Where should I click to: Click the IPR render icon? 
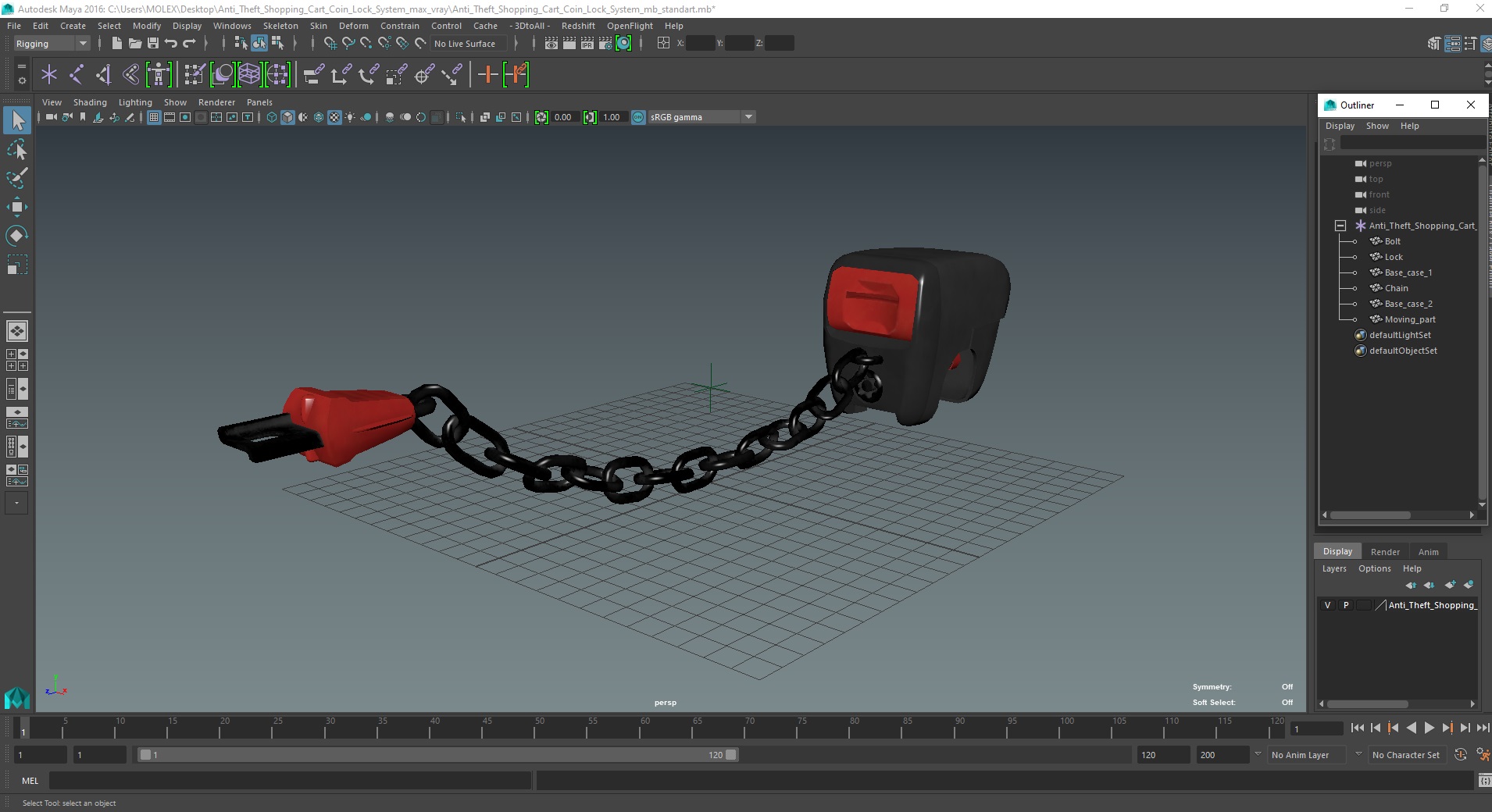coord(587,44)
